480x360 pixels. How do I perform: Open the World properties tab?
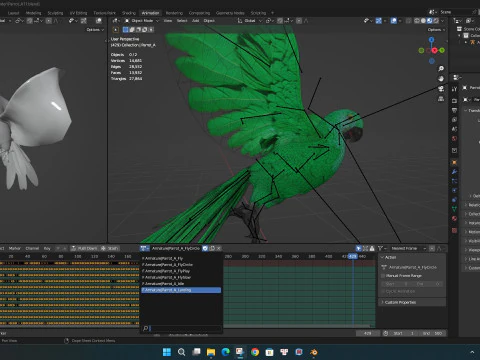[454, 138]
